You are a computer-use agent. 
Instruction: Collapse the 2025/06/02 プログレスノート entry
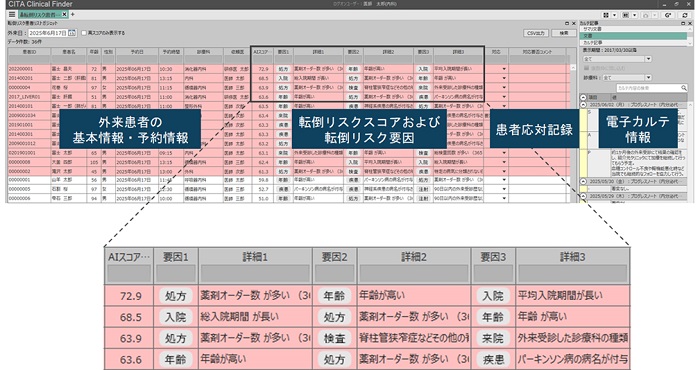(x=583, y=104)
